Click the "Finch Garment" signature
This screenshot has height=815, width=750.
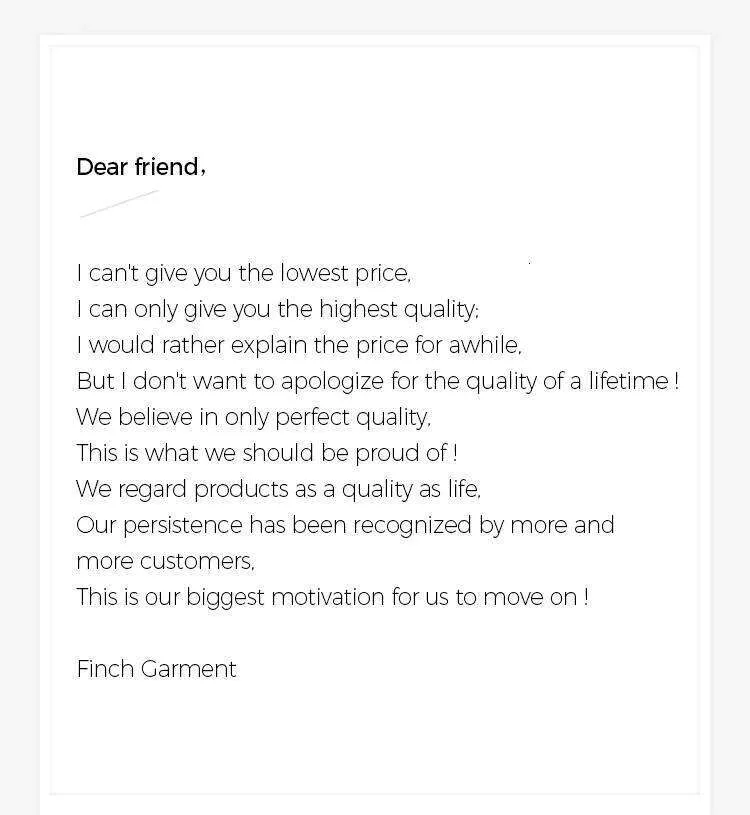156,669
